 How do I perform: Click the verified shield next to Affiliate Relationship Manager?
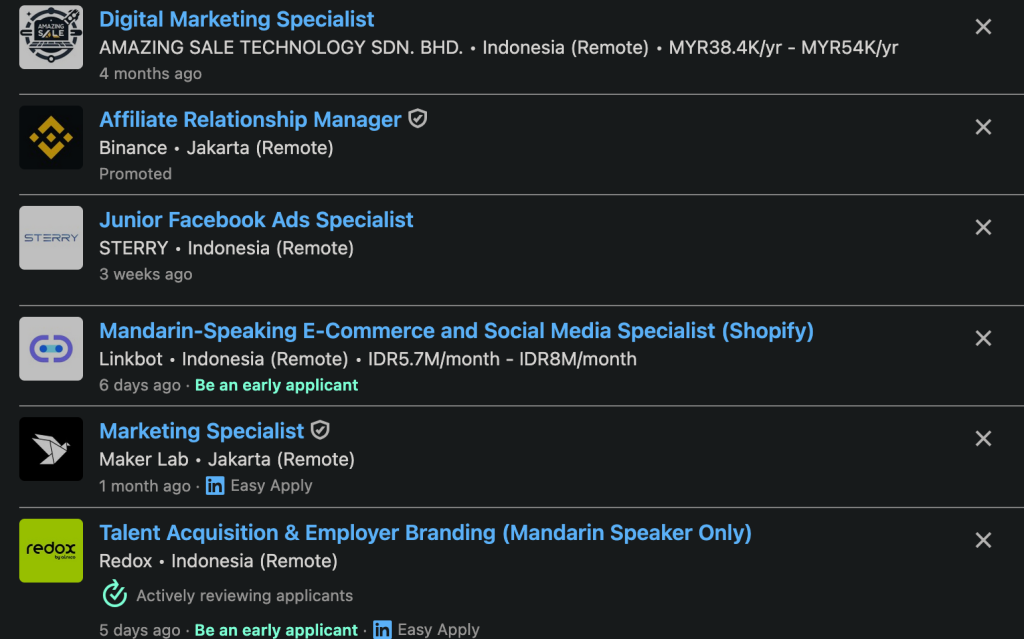418,118
